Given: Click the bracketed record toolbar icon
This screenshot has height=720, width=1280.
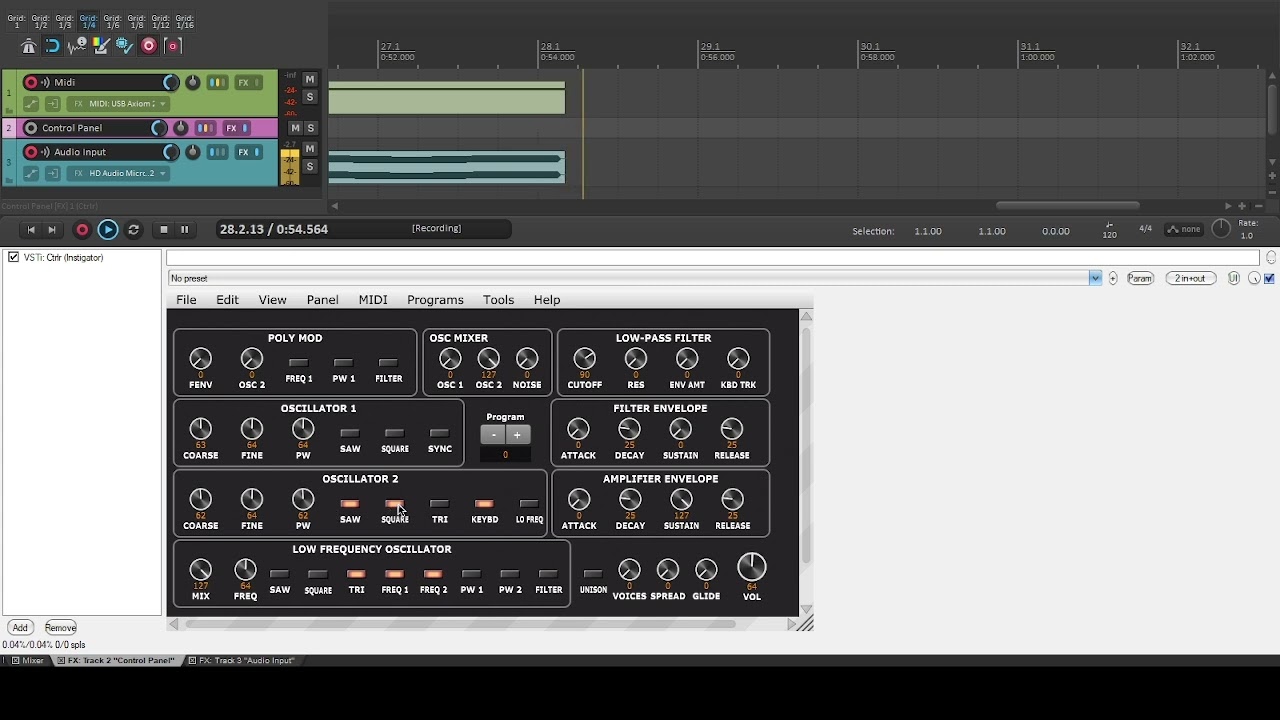Looking at the screenshot, I should [x=172, y=46].
